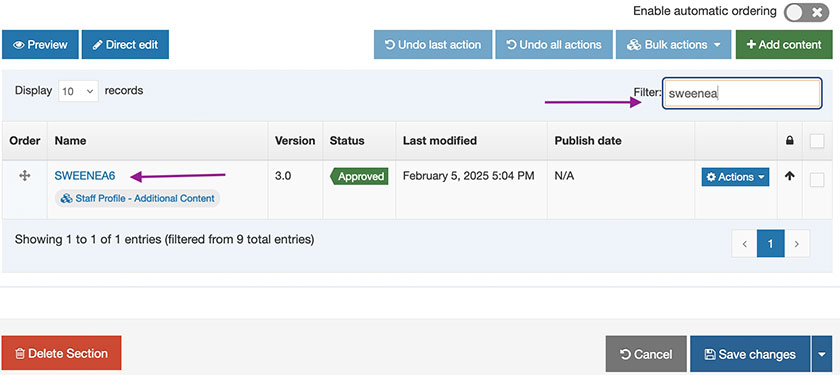
Task: Expand Actions dropdown for SWEENEA6
Action: [x=736, y=177]
